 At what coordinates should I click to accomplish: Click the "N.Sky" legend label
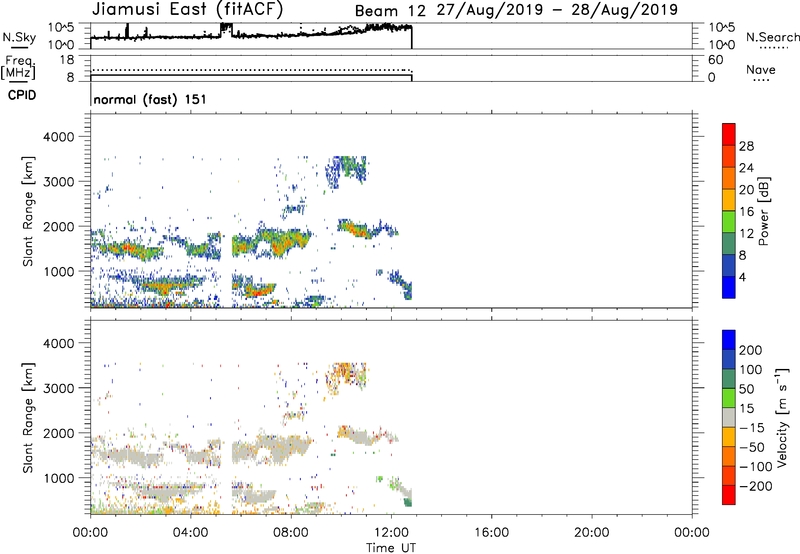(19, 37)
